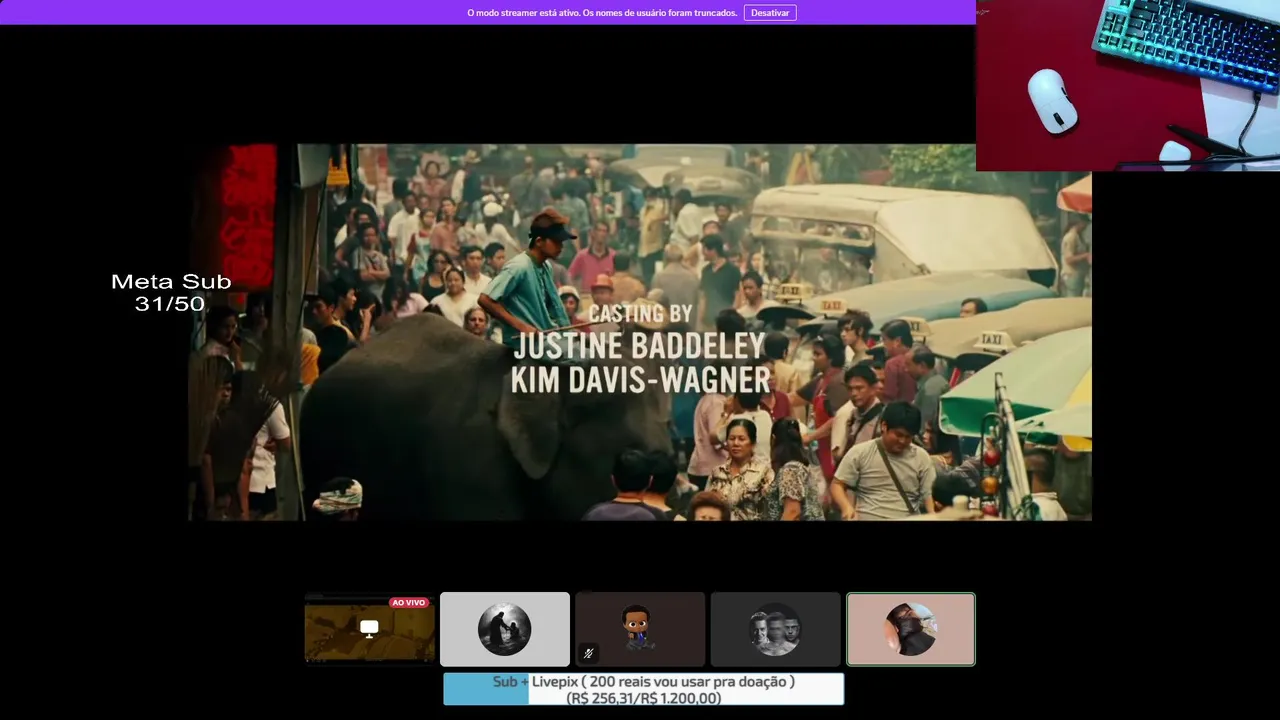The image size is (1280, 720).
Task: Click the Sub + Livepix donation progress bar
Action: 644,689
